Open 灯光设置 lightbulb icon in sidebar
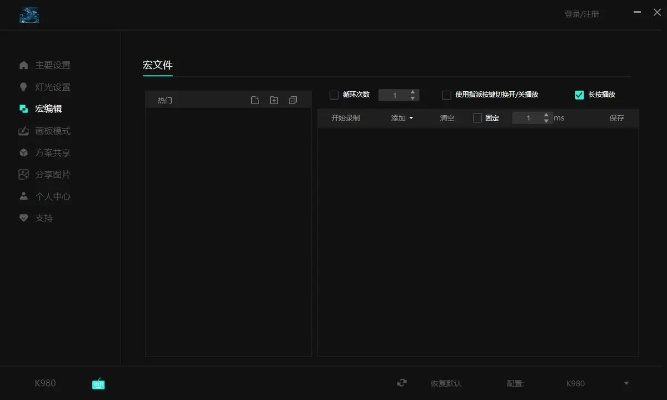The image size is (667, 400). (x=24, y=87)
